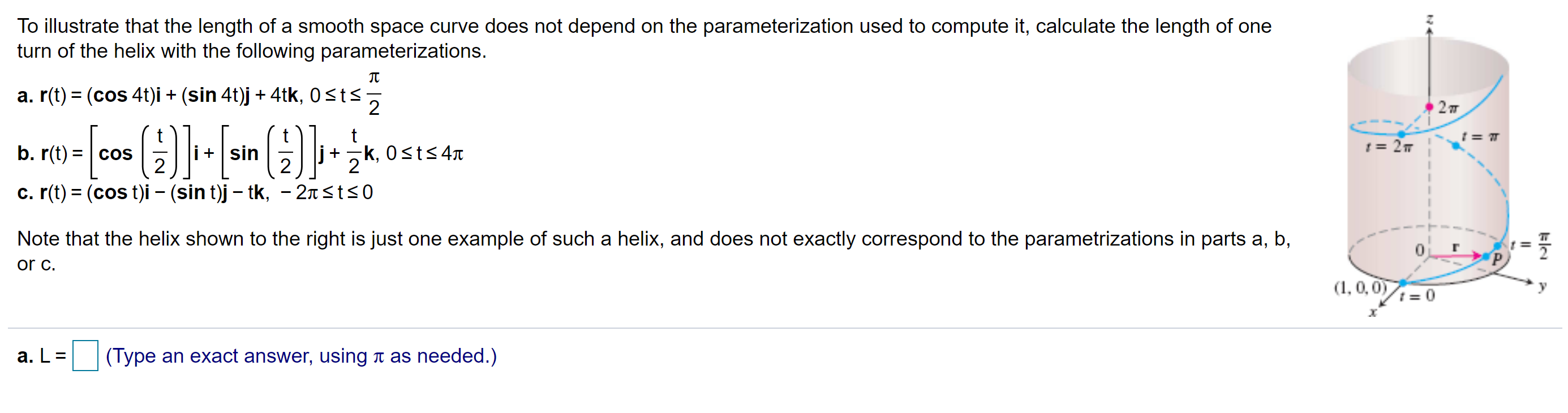This screenshot has width=1568, height=413.
Task: Select the (1, 0, 0) label in the figure
Action: [x=1359, y=288]
